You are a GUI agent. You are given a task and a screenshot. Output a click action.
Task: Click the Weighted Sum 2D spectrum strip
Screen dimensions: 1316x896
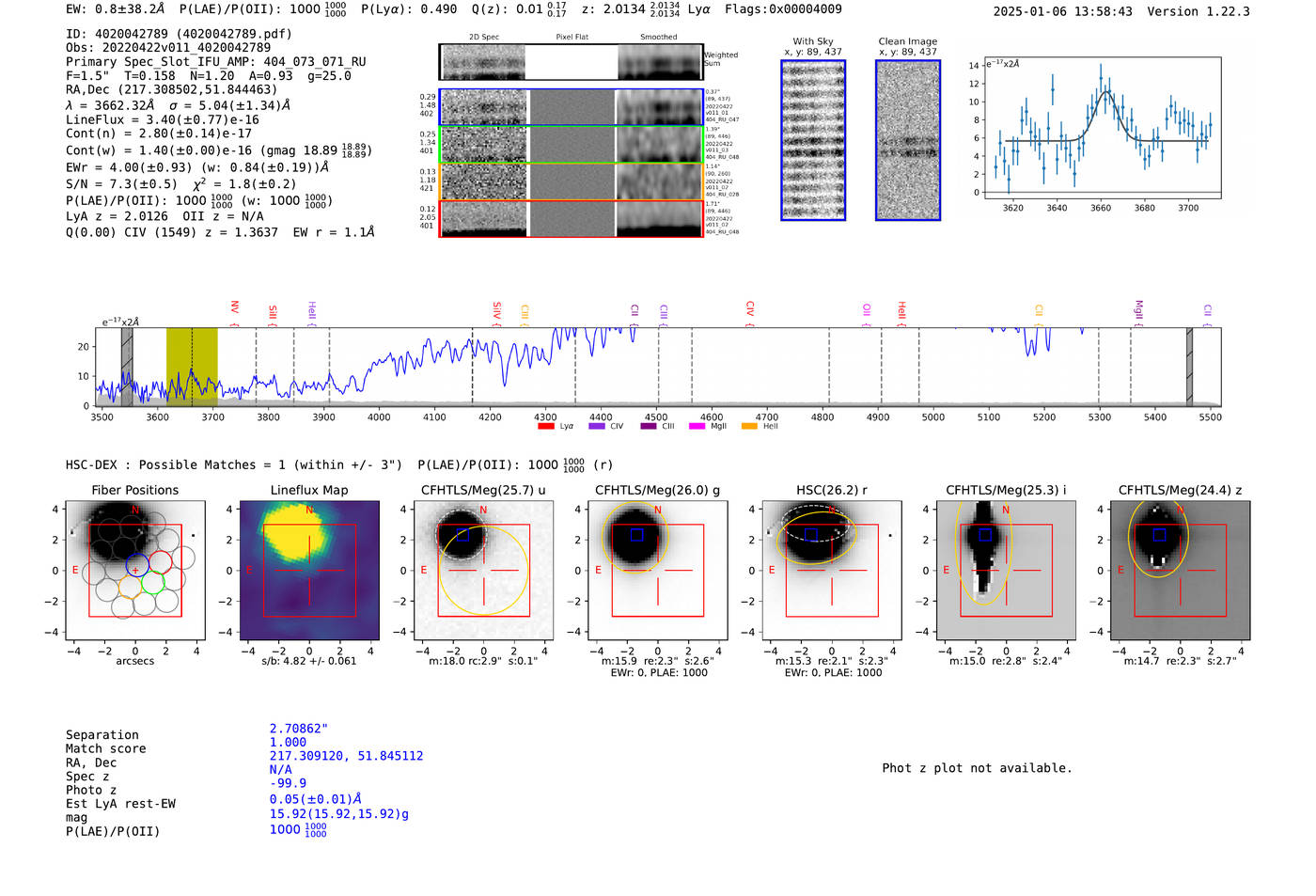pyautogui.click(x=571, y=62)
